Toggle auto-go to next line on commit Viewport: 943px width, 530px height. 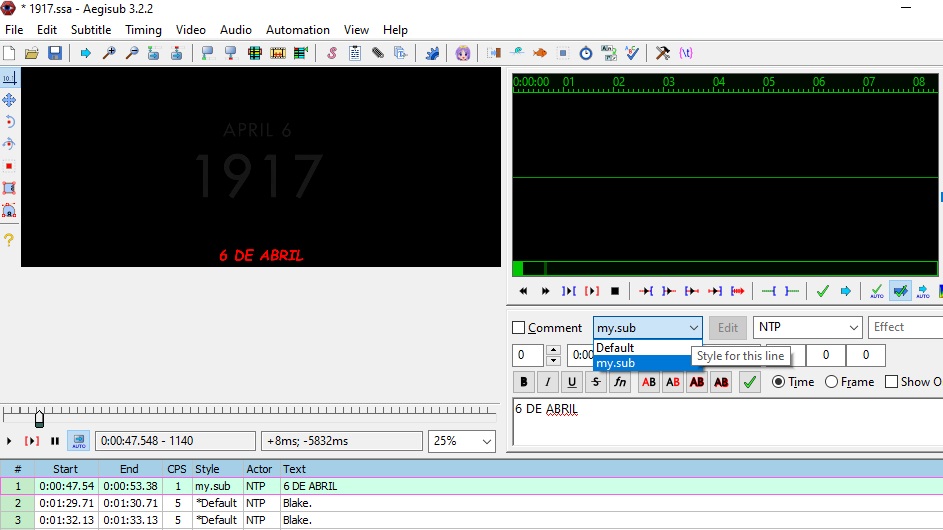(x=900, y=291)
